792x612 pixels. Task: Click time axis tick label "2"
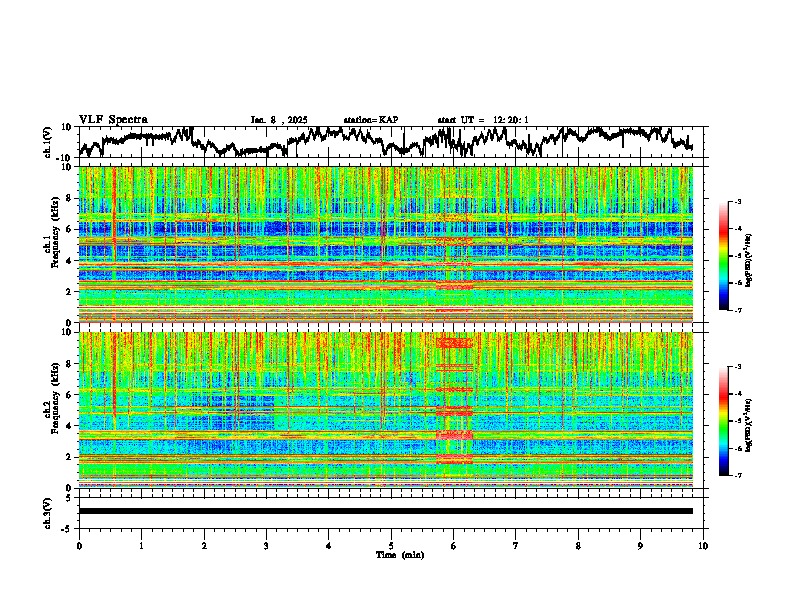[x=204, y=546]
